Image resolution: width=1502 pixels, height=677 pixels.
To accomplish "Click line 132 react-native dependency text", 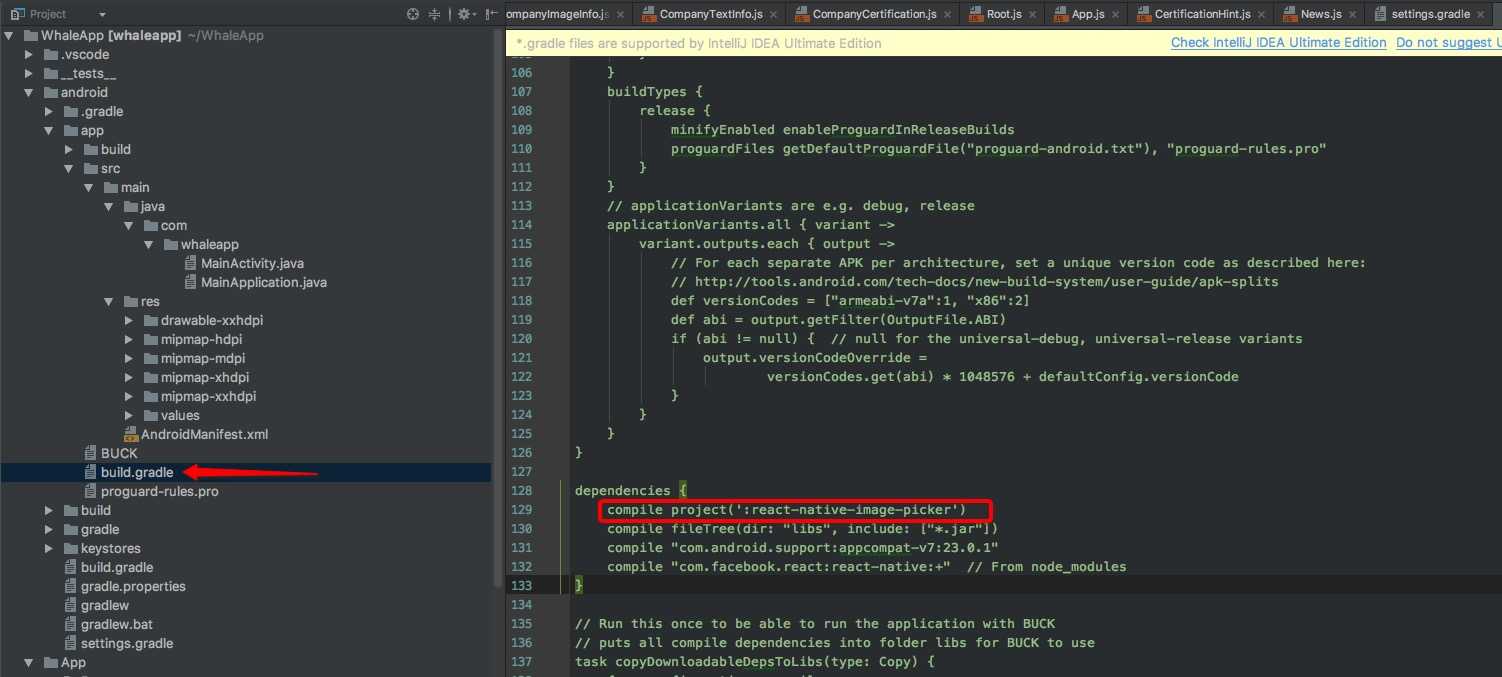I will tap(779, 567).
